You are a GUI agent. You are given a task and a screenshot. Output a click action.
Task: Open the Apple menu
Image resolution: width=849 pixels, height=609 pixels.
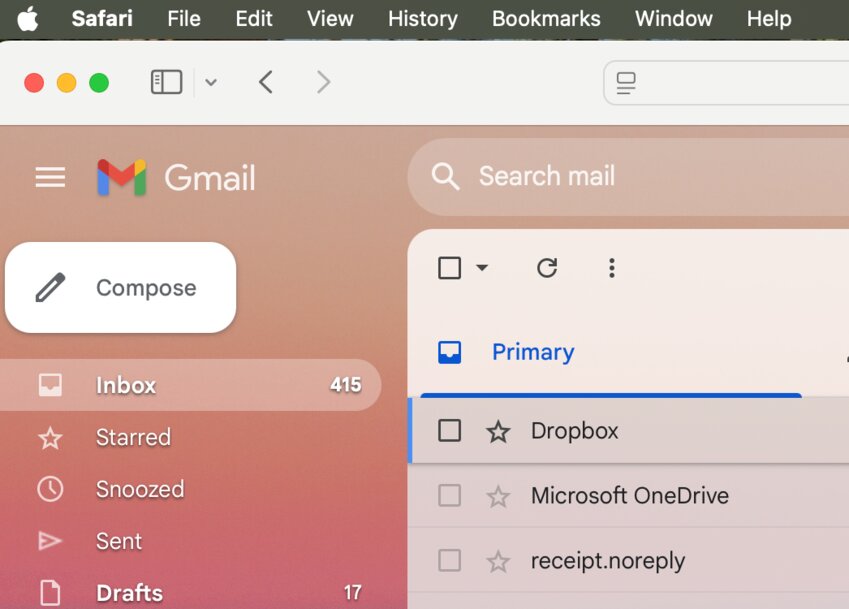click(x=28, y=19)
